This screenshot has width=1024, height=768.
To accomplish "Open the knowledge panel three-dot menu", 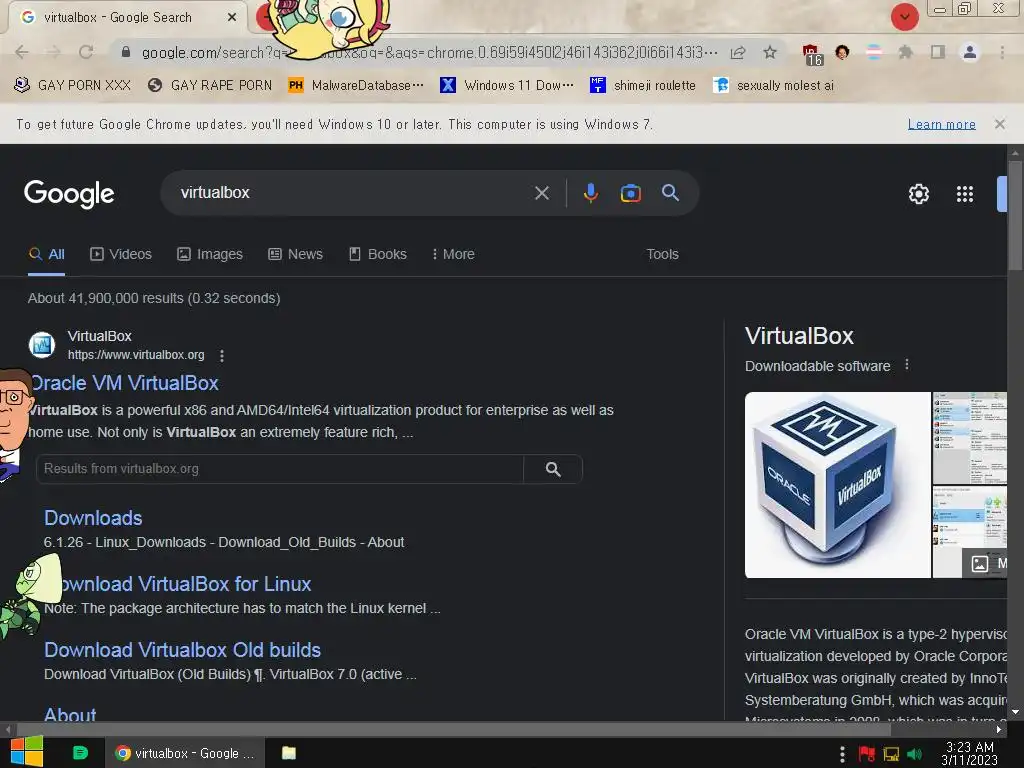I will click(x=906, y=365).
